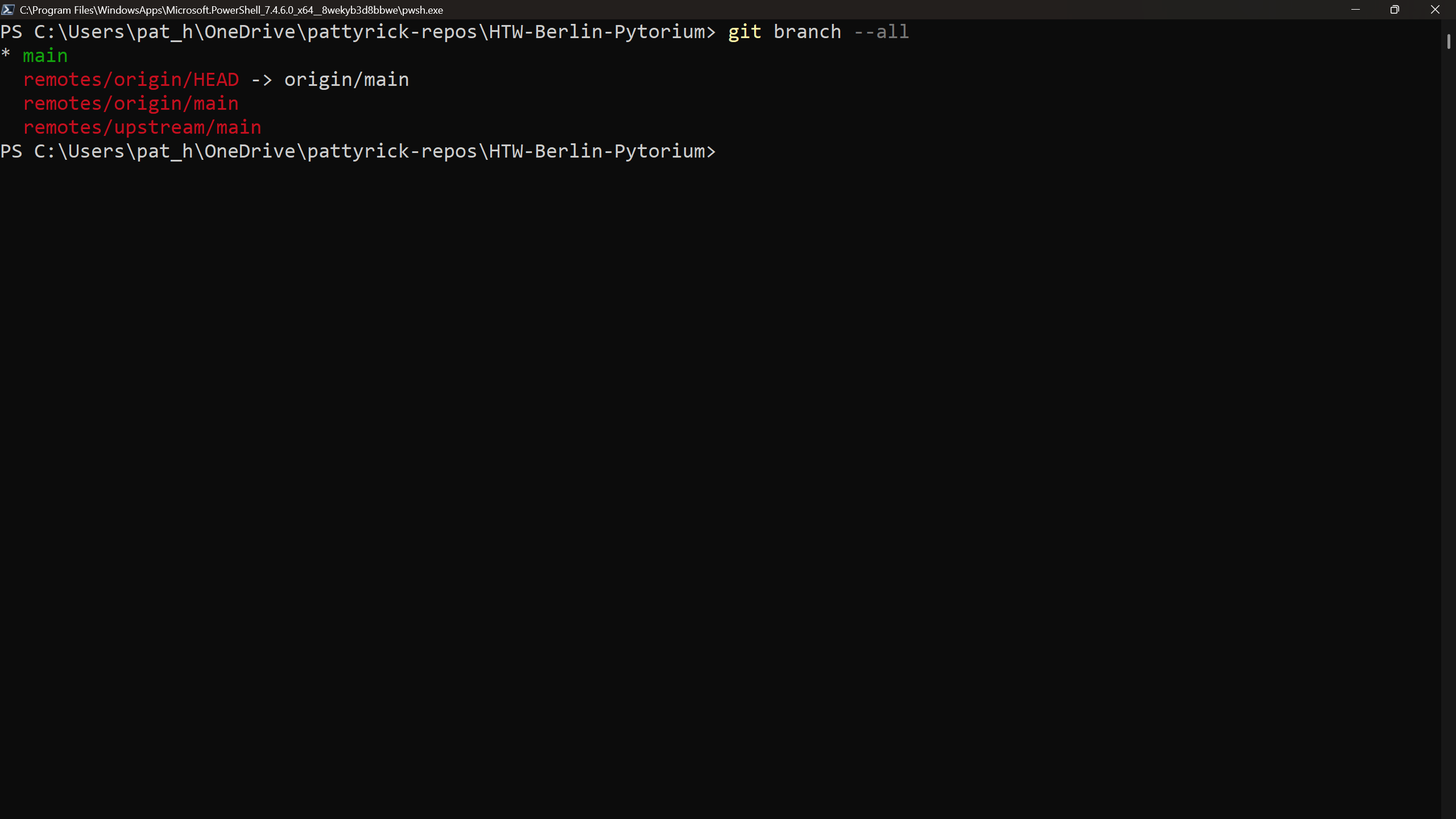
Task: Click the origin/main text after the arrow
Action: 346,80
